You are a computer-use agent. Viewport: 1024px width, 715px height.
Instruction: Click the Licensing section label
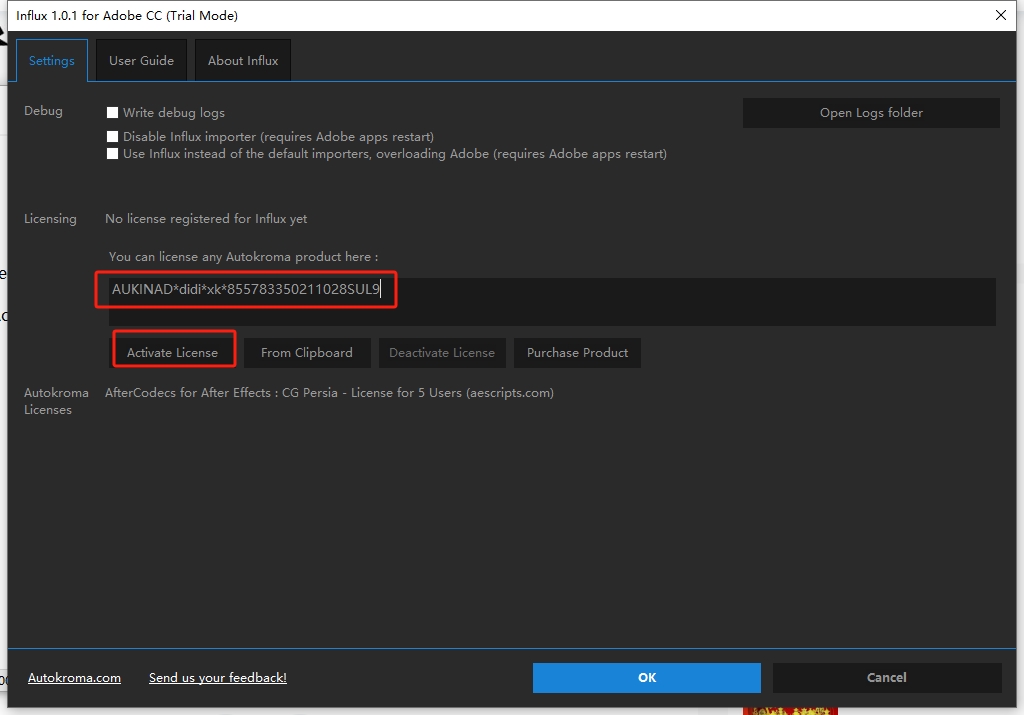tap(50, 219)
